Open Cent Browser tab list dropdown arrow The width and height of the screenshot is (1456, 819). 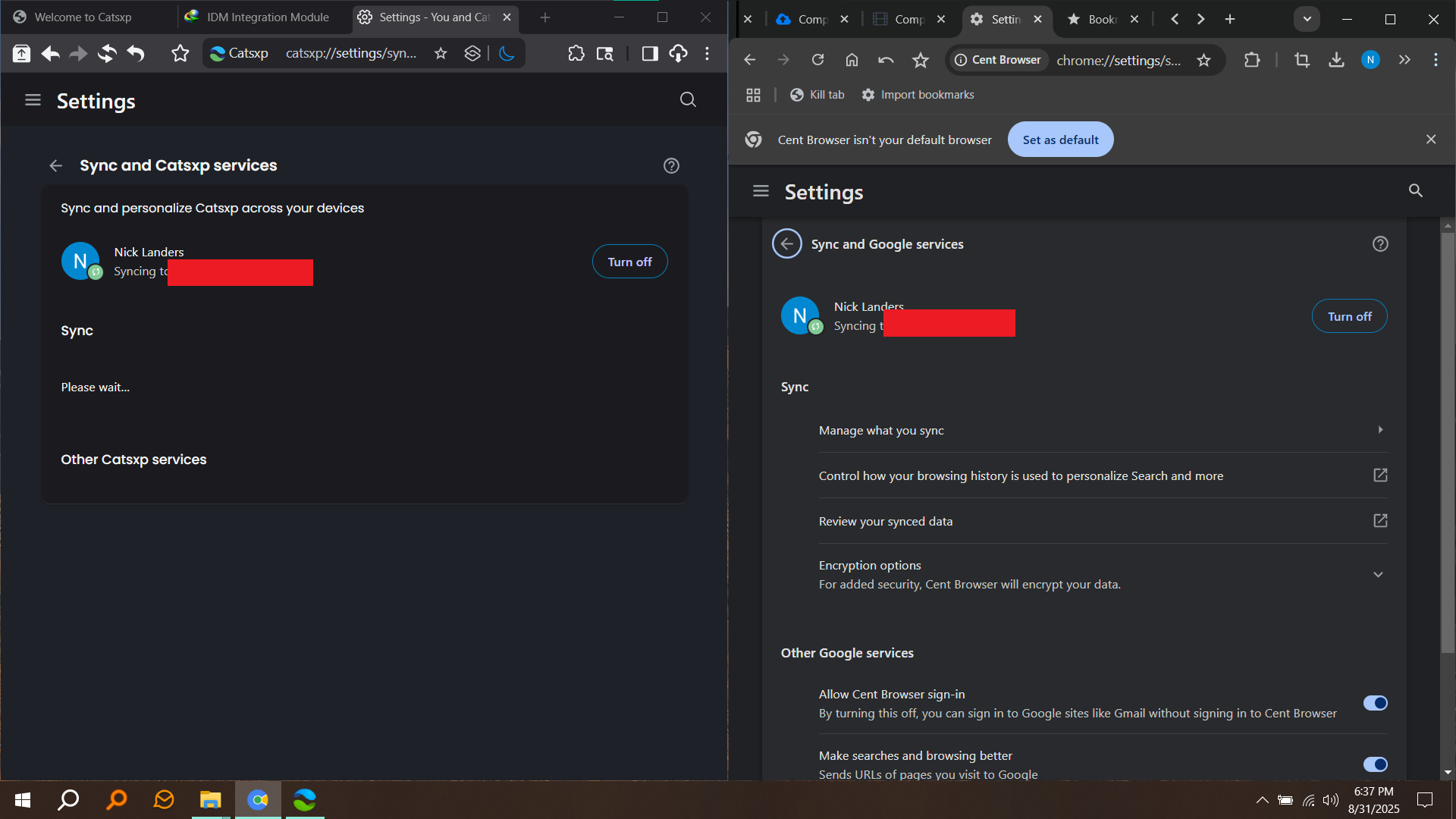[x=1307, y=19]
